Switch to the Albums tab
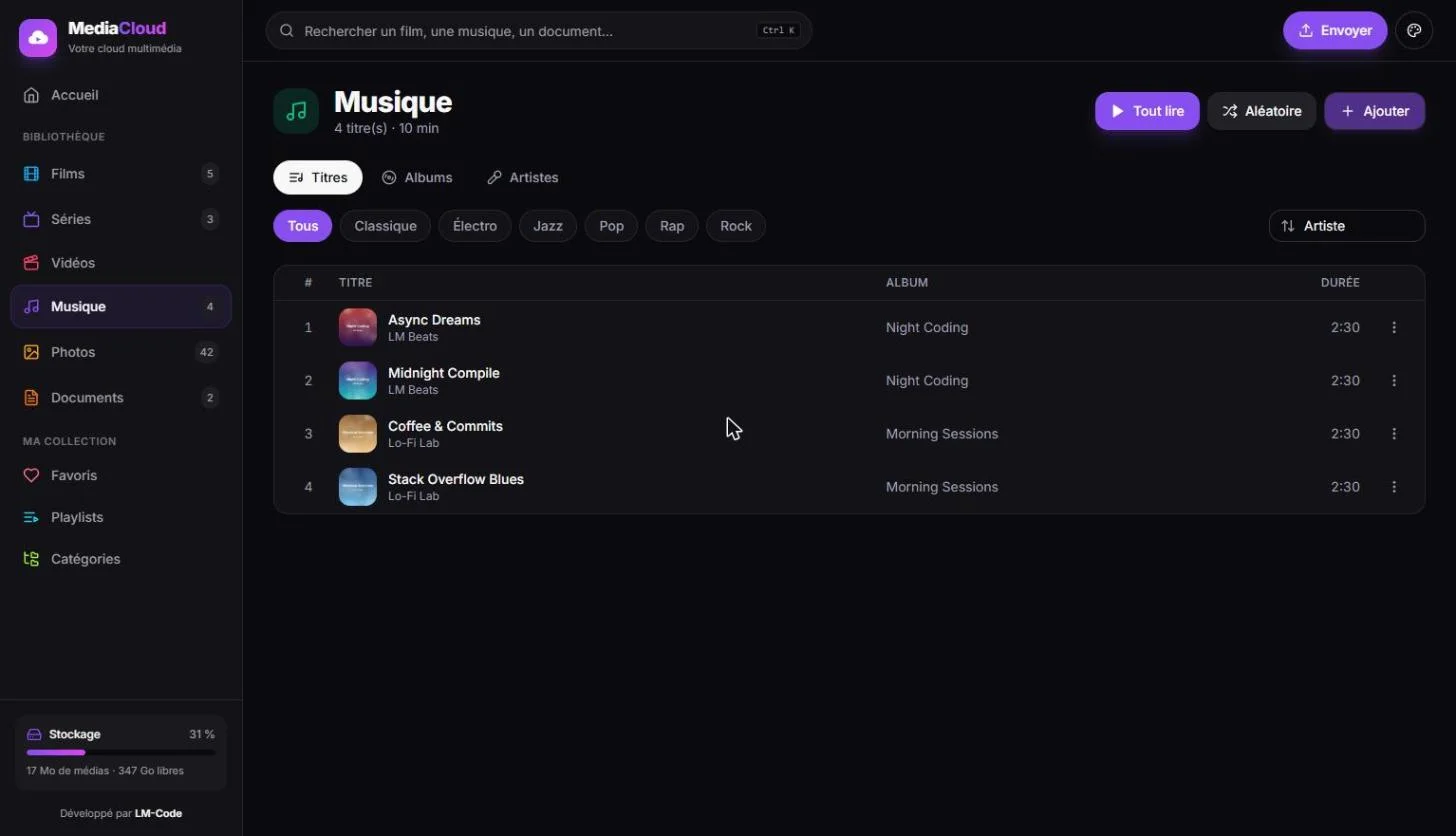 pyautogui.click(x=417, y=178)
